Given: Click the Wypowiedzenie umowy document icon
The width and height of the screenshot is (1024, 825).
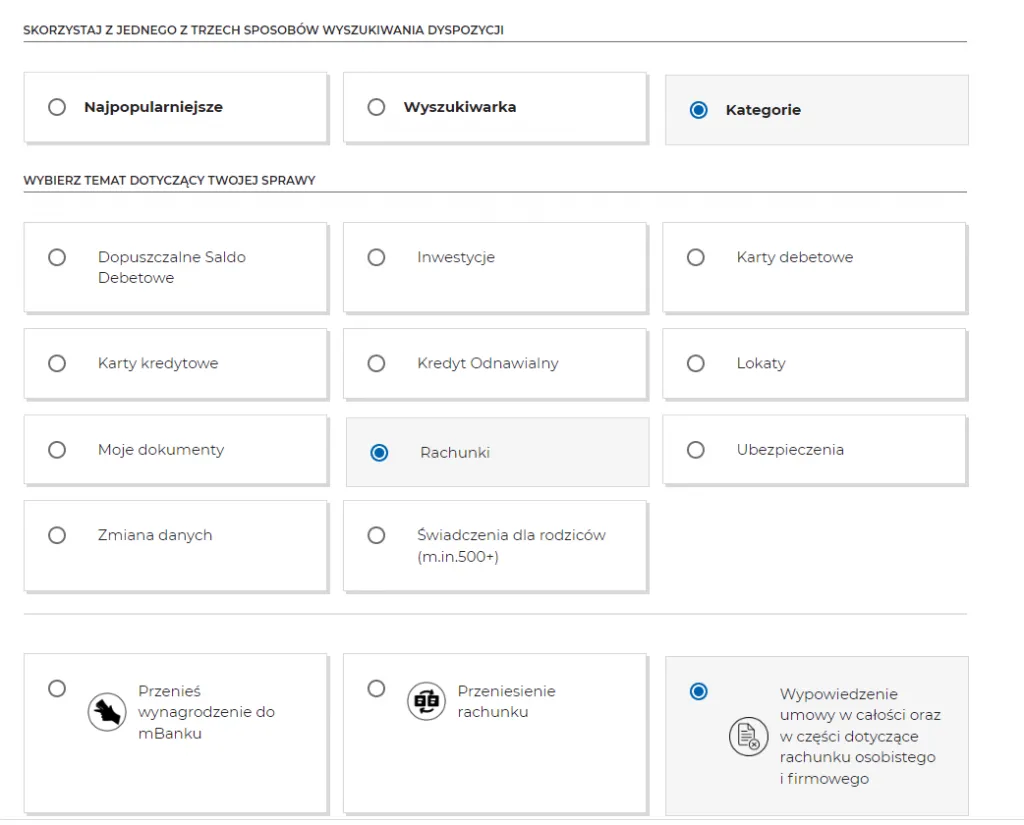Looking at the screenshot, I should click(x=747, y=737).
